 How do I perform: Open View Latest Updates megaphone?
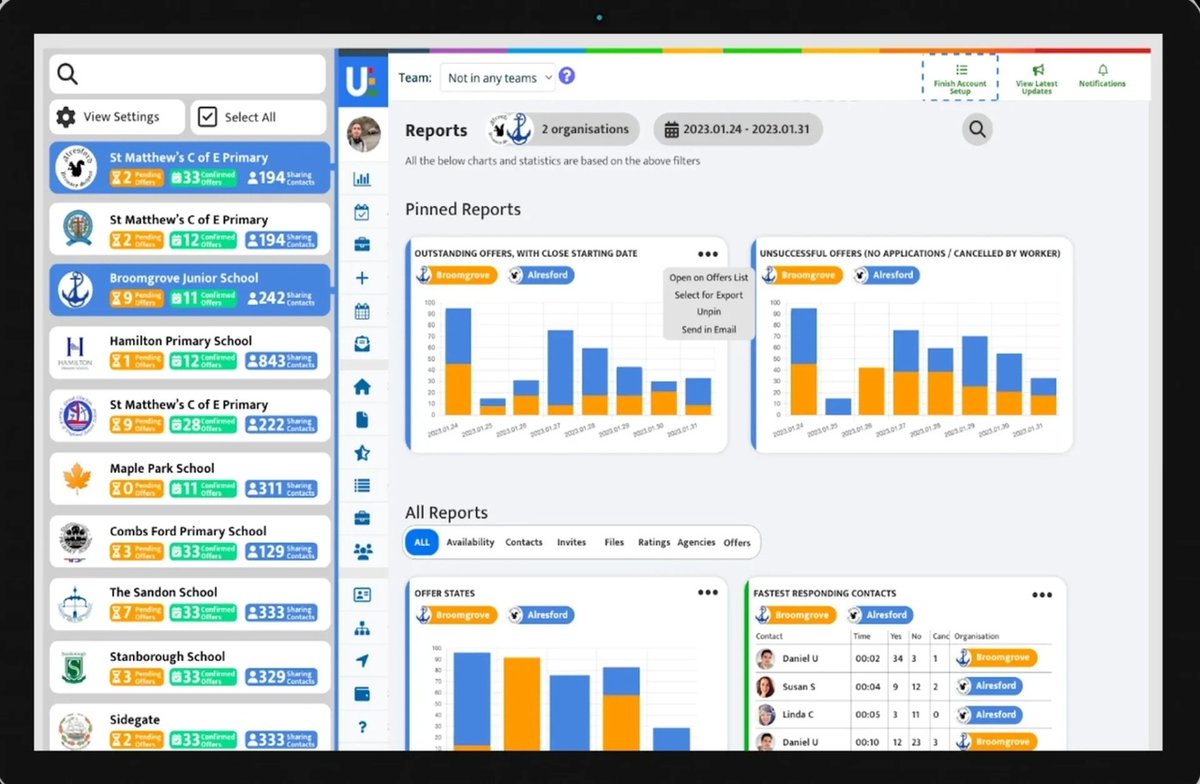[1037, 78]
